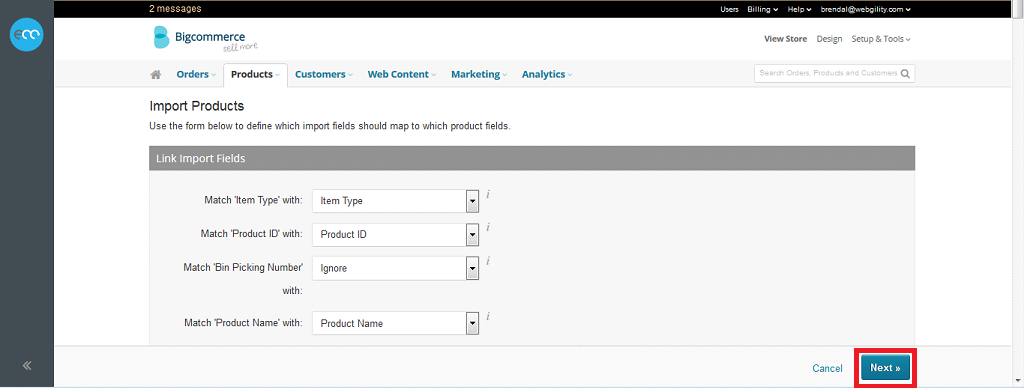The width and height of the screenshot is (1024, 388).
Task: Show info icon for Item Type field
Action: tap(488, 194)
